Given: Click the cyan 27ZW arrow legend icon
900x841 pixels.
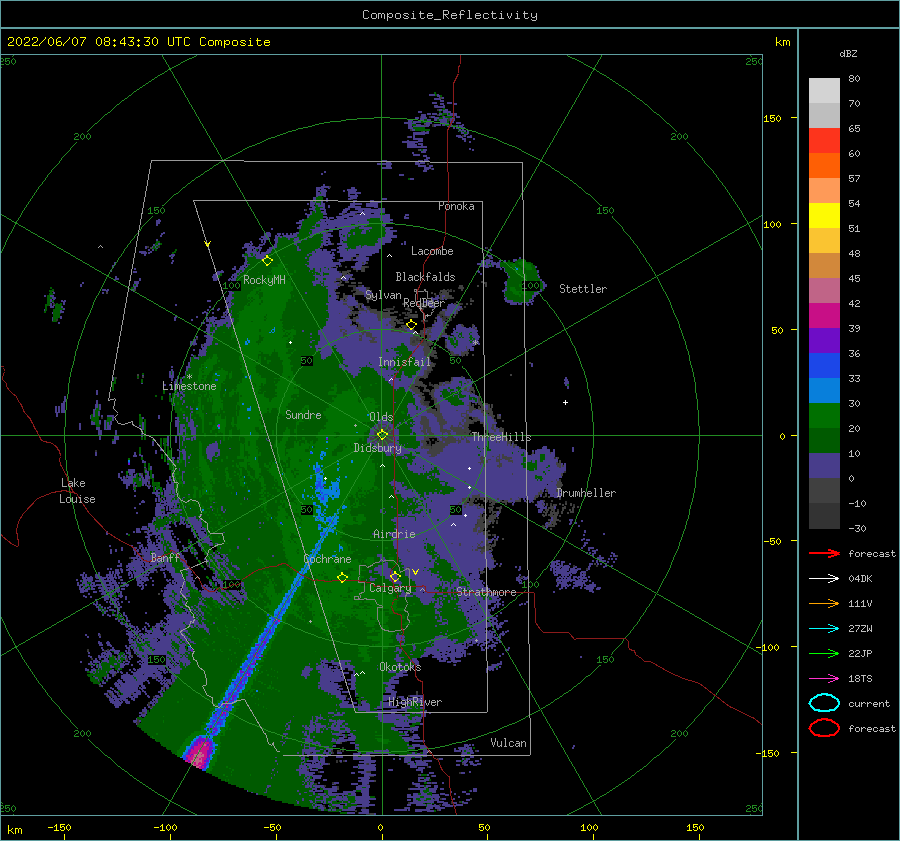Looking at the screenshot, I should (824, 629).
